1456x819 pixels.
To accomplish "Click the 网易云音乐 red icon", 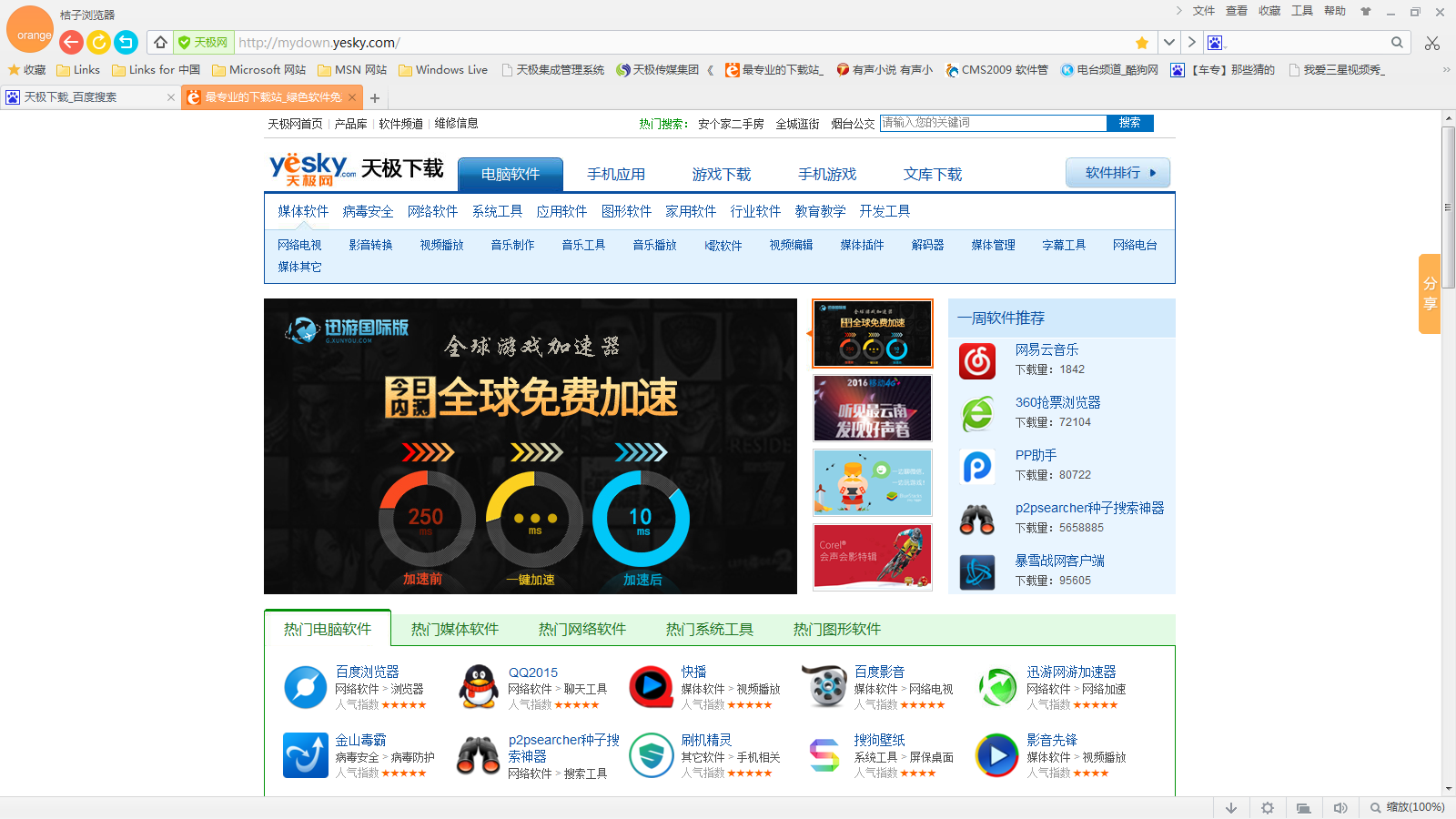I will [977, 361].
